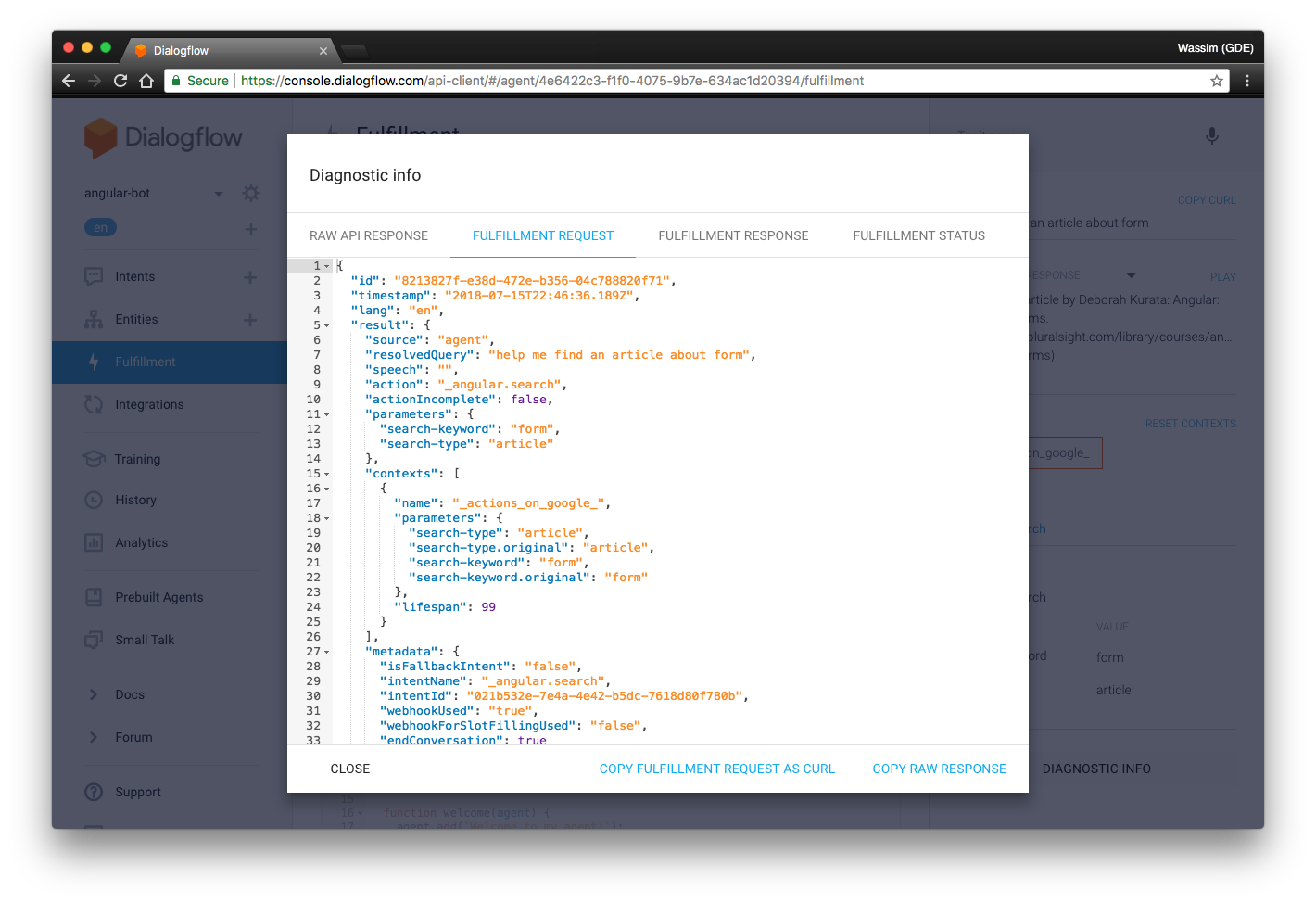Click Play link in response section
Image resolution: width=1316 pixels, height=903 pixels.
click(1223, 277)
